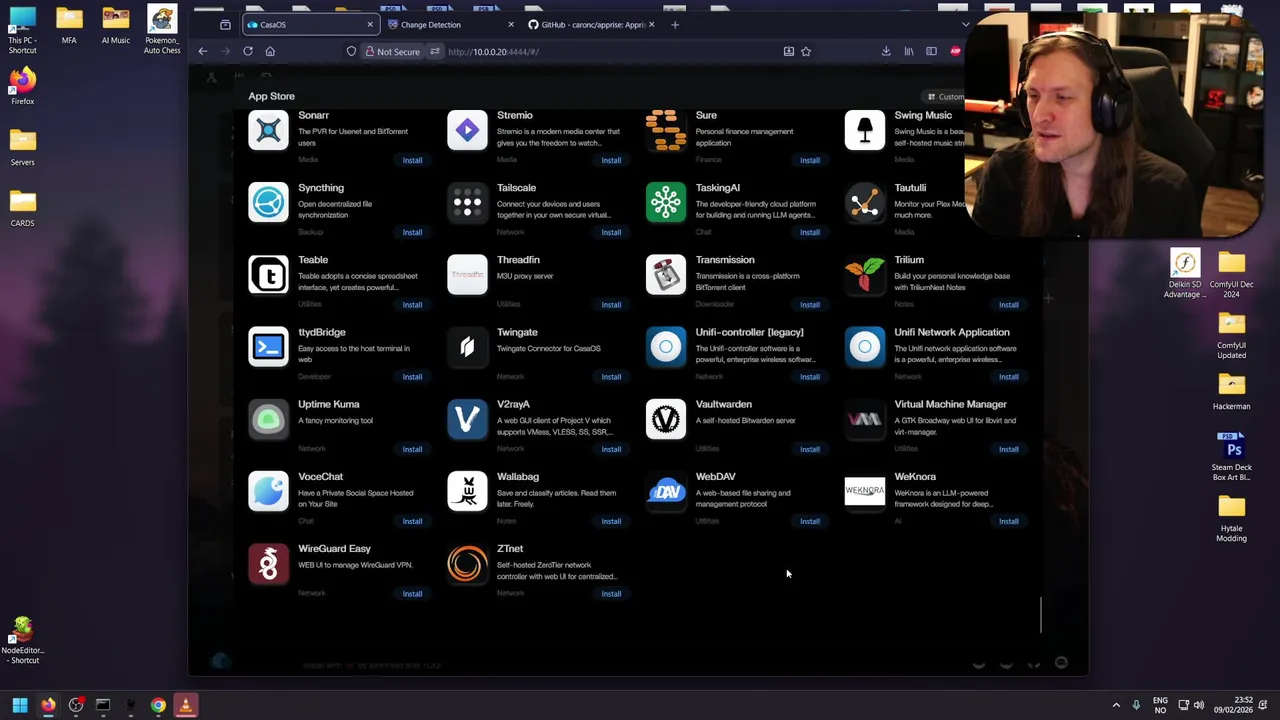Install the WireGuard Easy app

412,594
